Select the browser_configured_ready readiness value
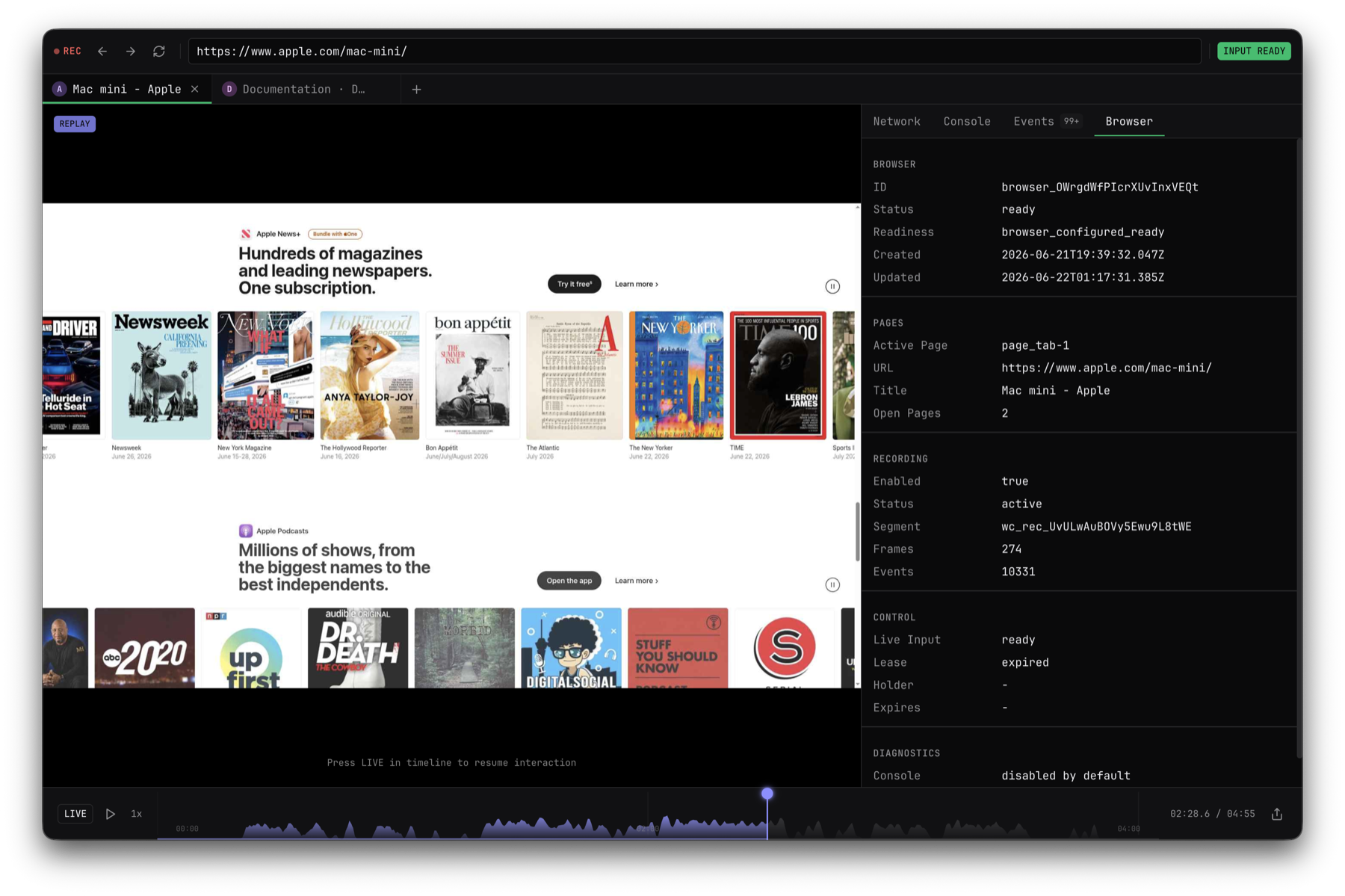1345x896 pixels. [x=1083, y=232]
